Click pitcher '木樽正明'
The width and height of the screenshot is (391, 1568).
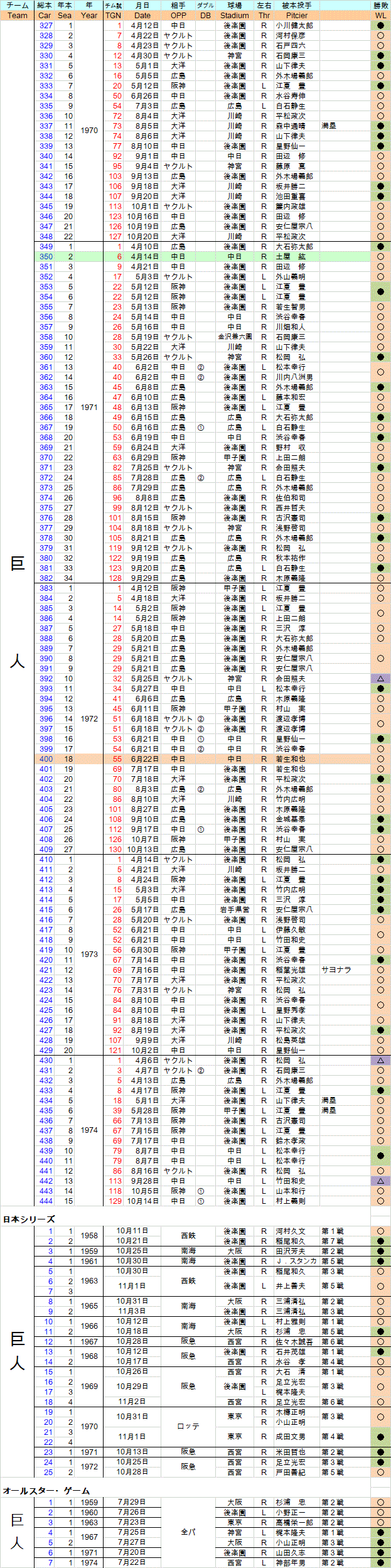click(291, 1412)
